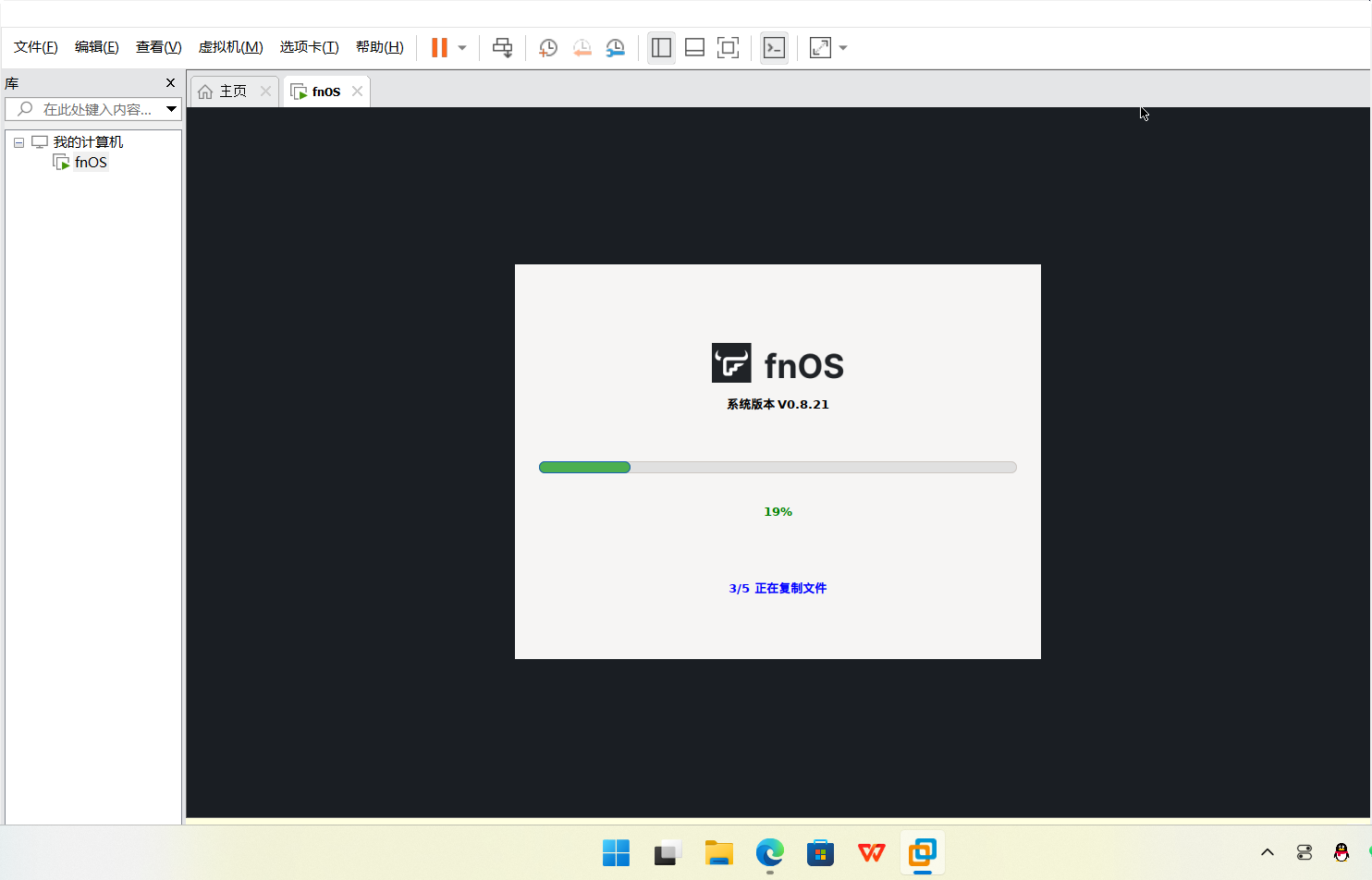This screenshot has width=1372, height=880.
Task: Click the 3/5 正在复制文件 status text
Action: pyautogui.click(x=778, y=589)
